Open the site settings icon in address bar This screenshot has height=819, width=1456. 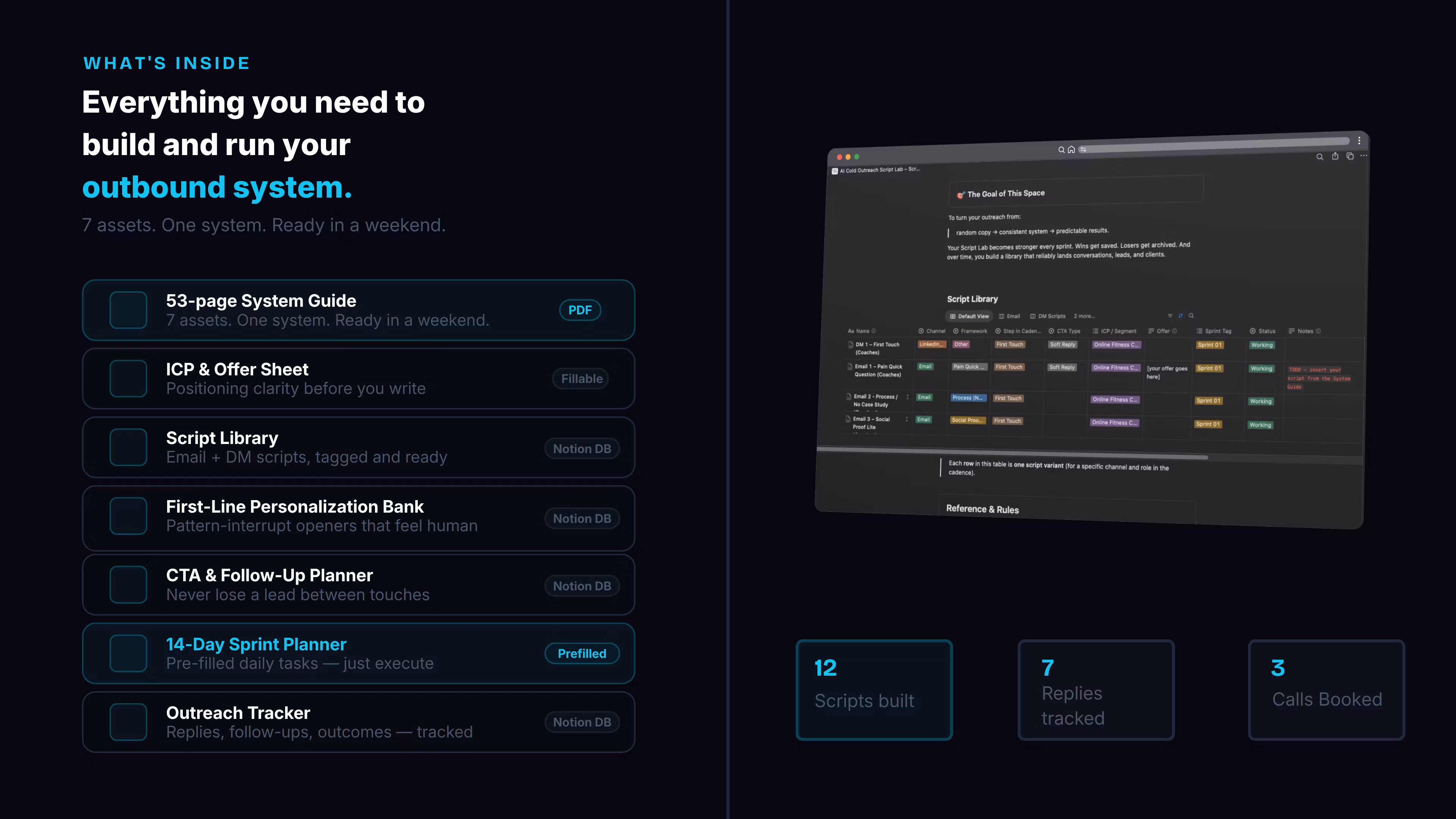(x=1083, y=149)
